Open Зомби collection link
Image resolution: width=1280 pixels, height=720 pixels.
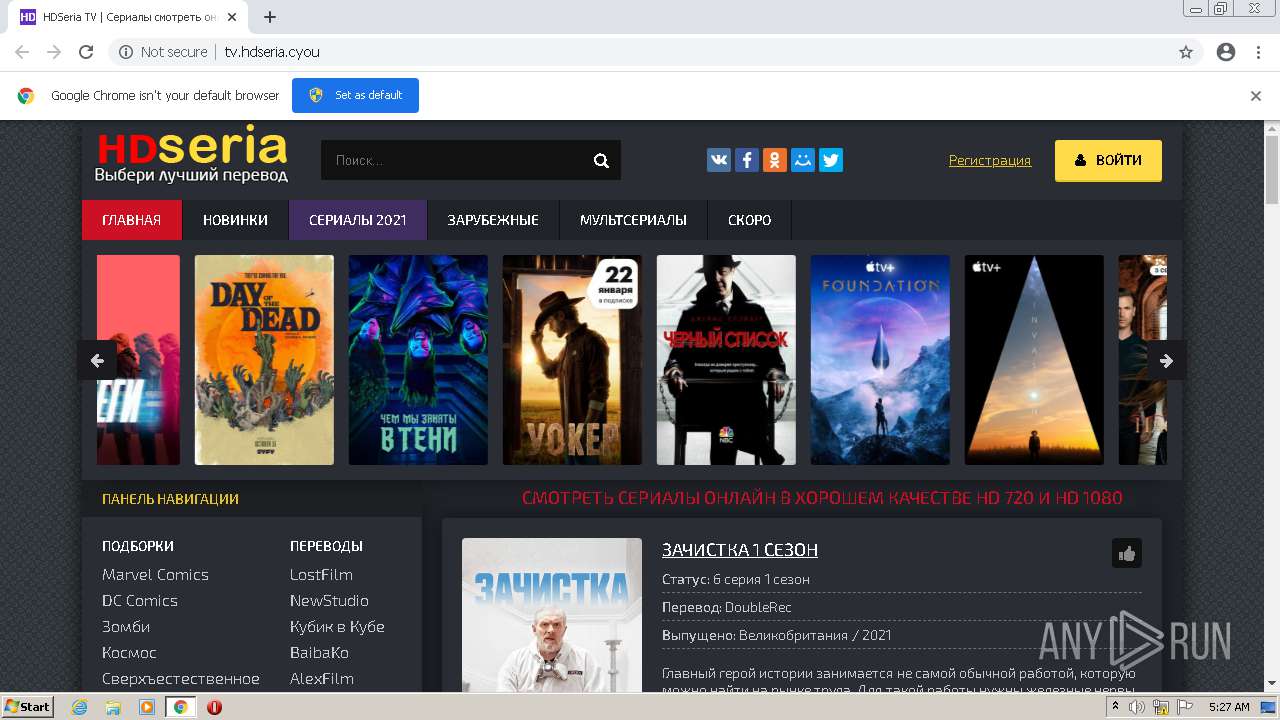pos(126,626)
